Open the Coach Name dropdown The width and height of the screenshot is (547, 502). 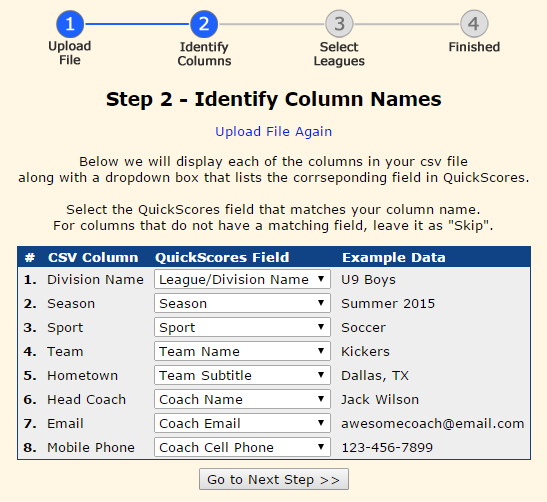click(242, 399)
